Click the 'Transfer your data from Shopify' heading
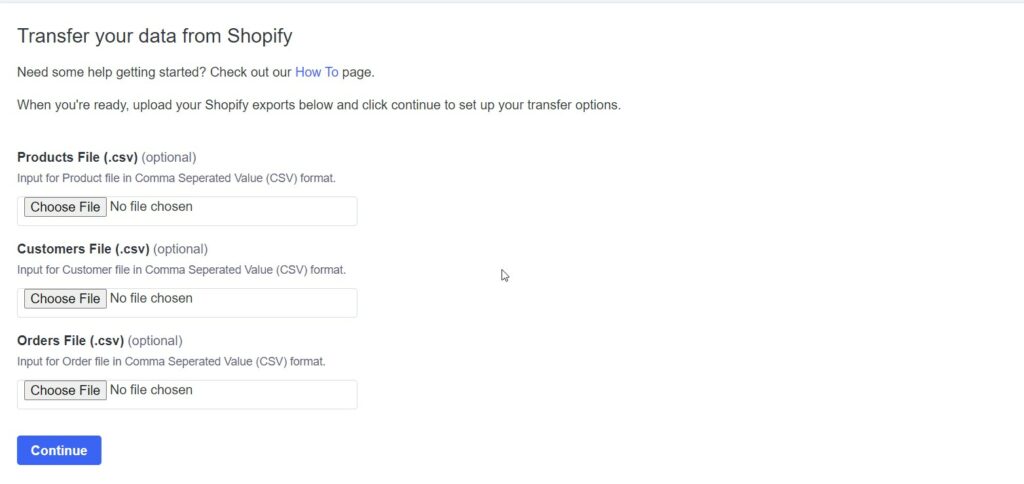1024x484 pixels. click(155, 36)
